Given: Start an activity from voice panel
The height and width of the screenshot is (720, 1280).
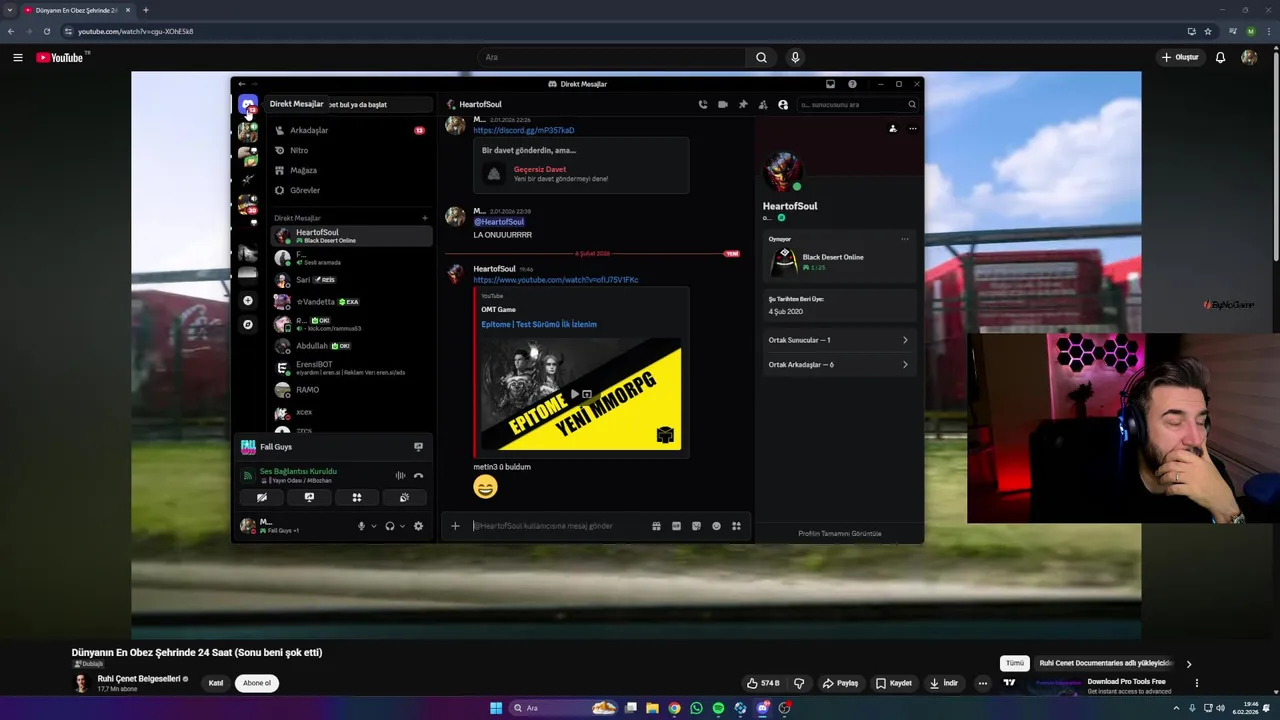Looking at the screenshot, I should coord(356,497).
